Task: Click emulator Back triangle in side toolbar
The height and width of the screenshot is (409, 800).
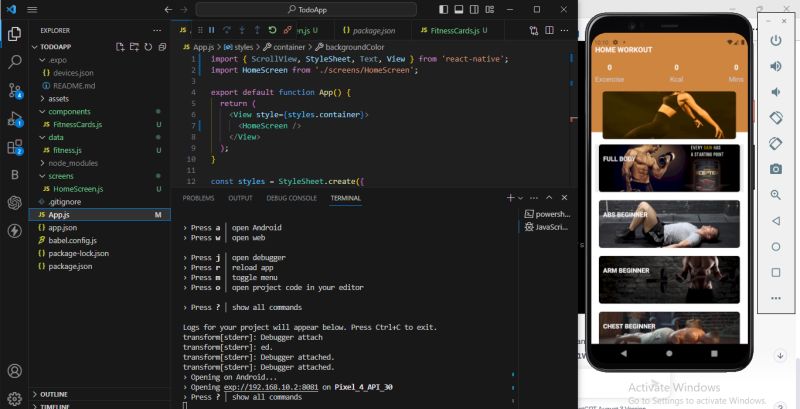Action: tap(776, 221)
